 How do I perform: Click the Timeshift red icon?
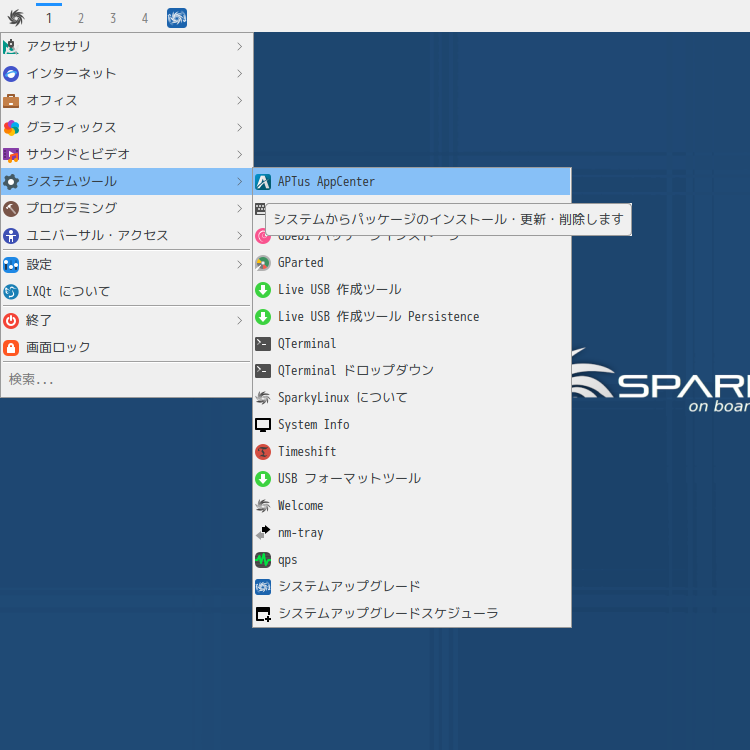pyautogui.click(x=263, y=452)
